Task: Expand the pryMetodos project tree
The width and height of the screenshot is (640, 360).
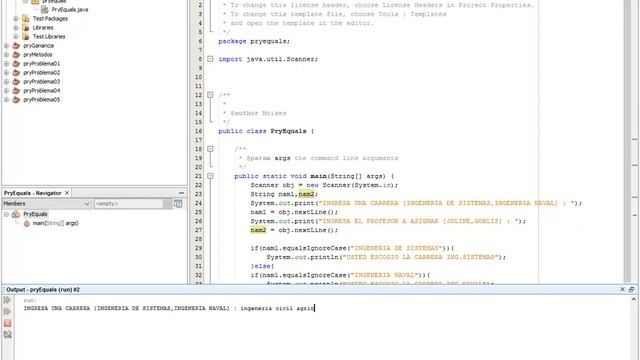Action: pyautogui.click(x=7, y=54)
